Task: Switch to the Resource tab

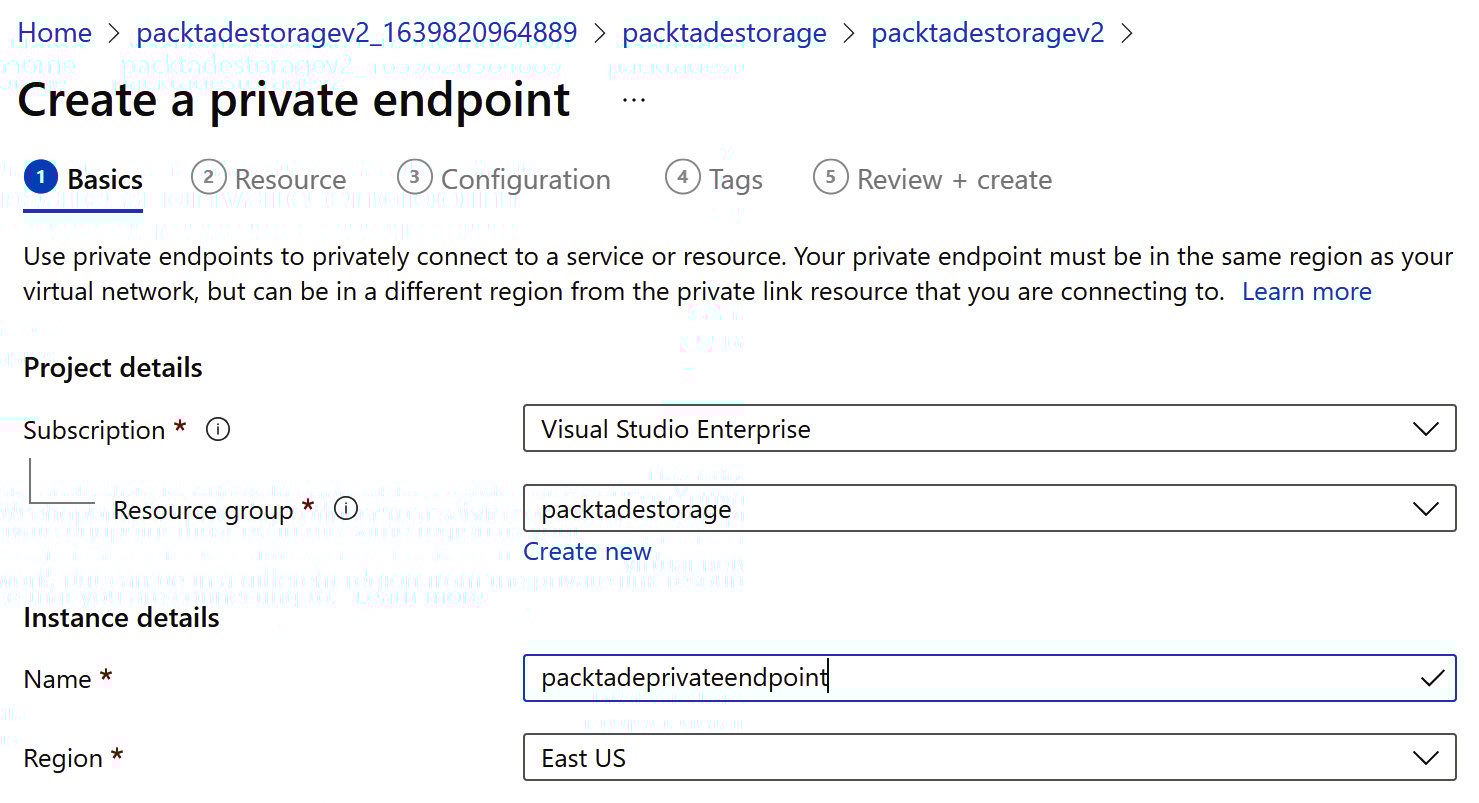Action: click(290, 180)
